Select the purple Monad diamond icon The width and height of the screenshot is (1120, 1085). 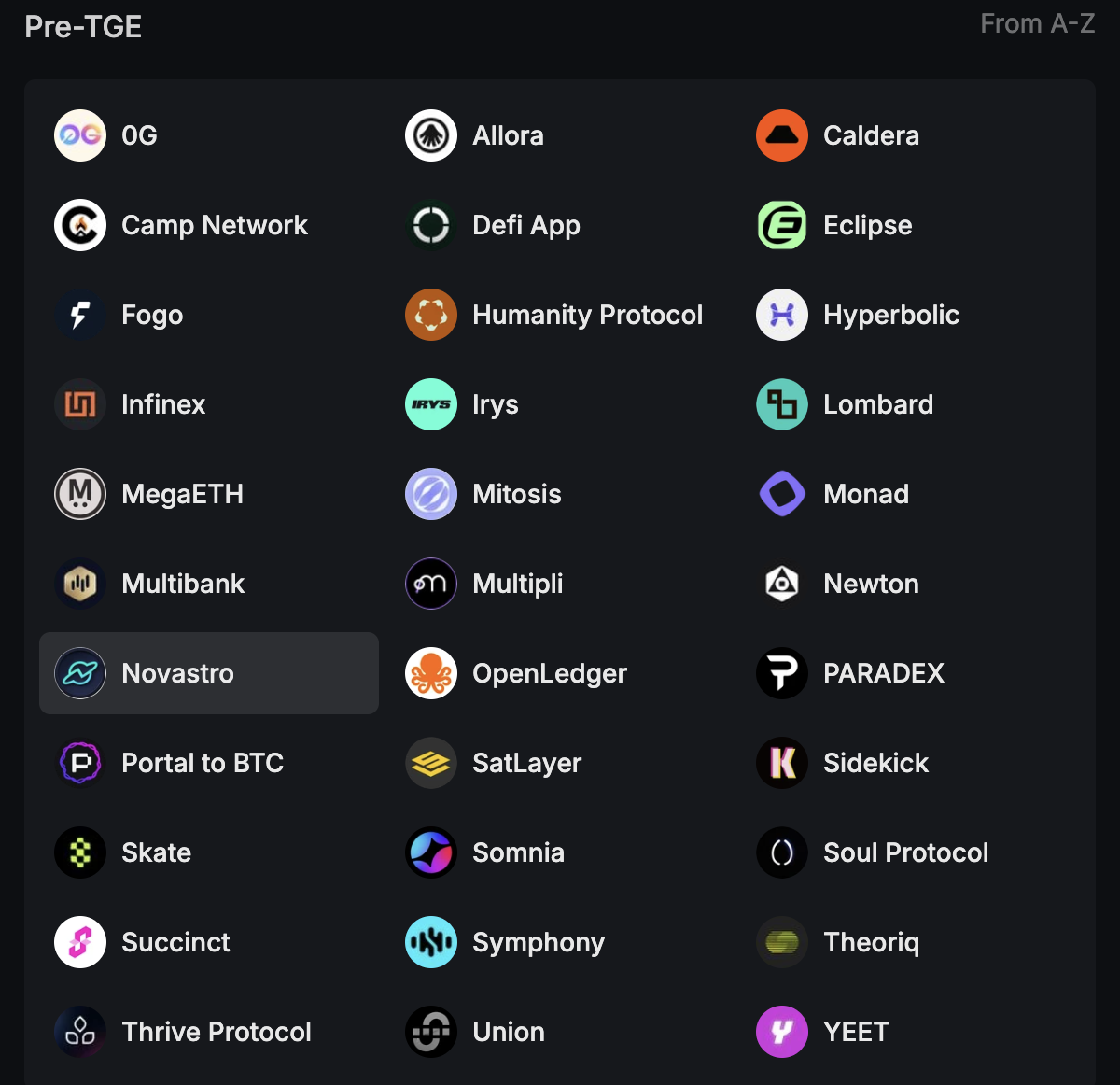782,494
